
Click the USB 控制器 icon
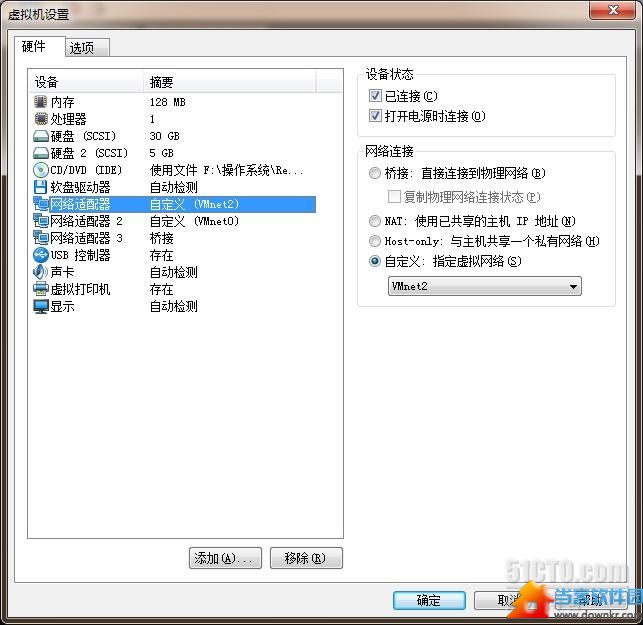click(41, 255)
